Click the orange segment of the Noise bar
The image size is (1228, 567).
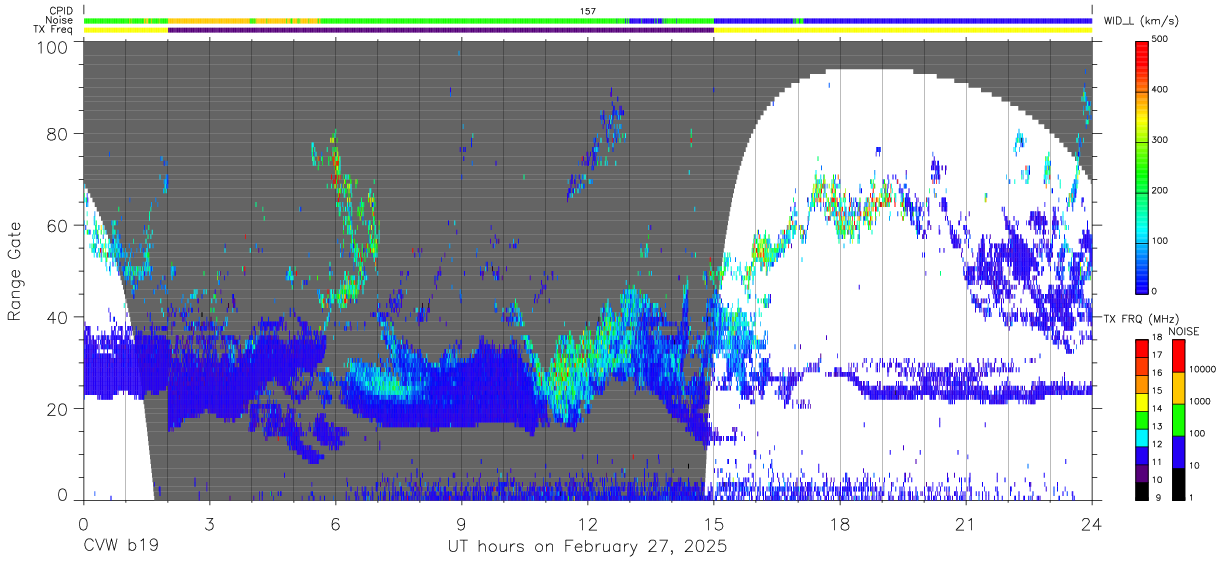pos(207,20)
